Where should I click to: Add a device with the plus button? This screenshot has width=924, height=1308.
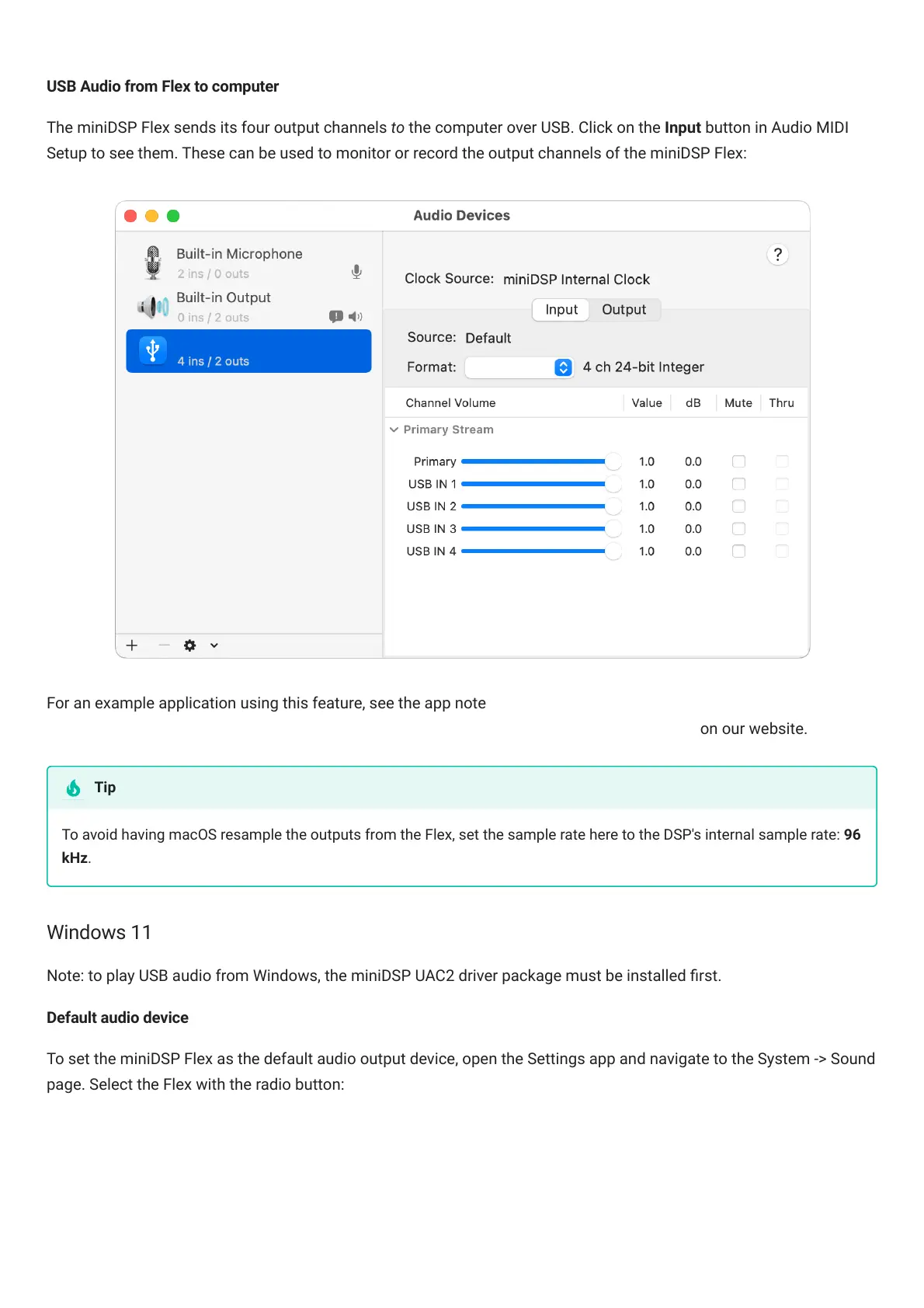click(132, 645)
